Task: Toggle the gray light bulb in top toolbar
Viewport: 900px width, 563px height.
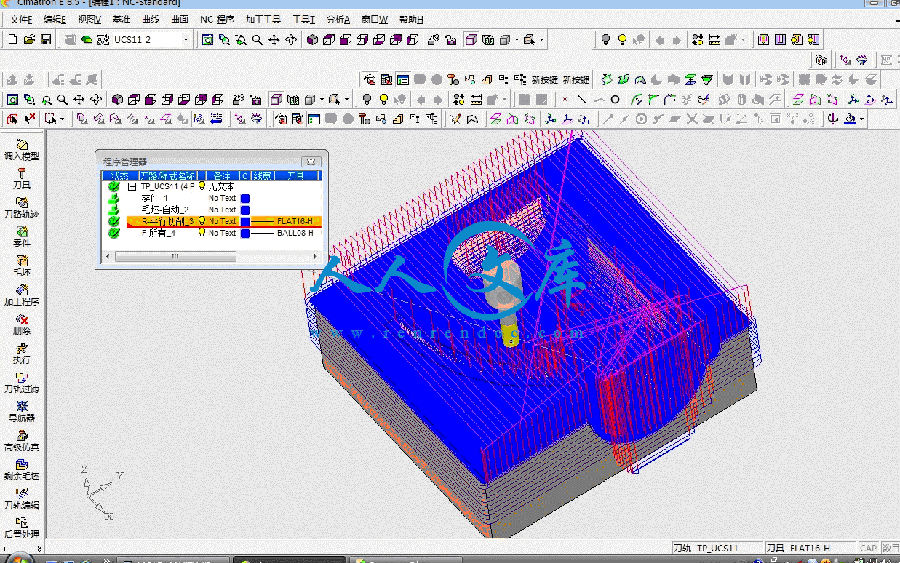Action: [606, 40]
